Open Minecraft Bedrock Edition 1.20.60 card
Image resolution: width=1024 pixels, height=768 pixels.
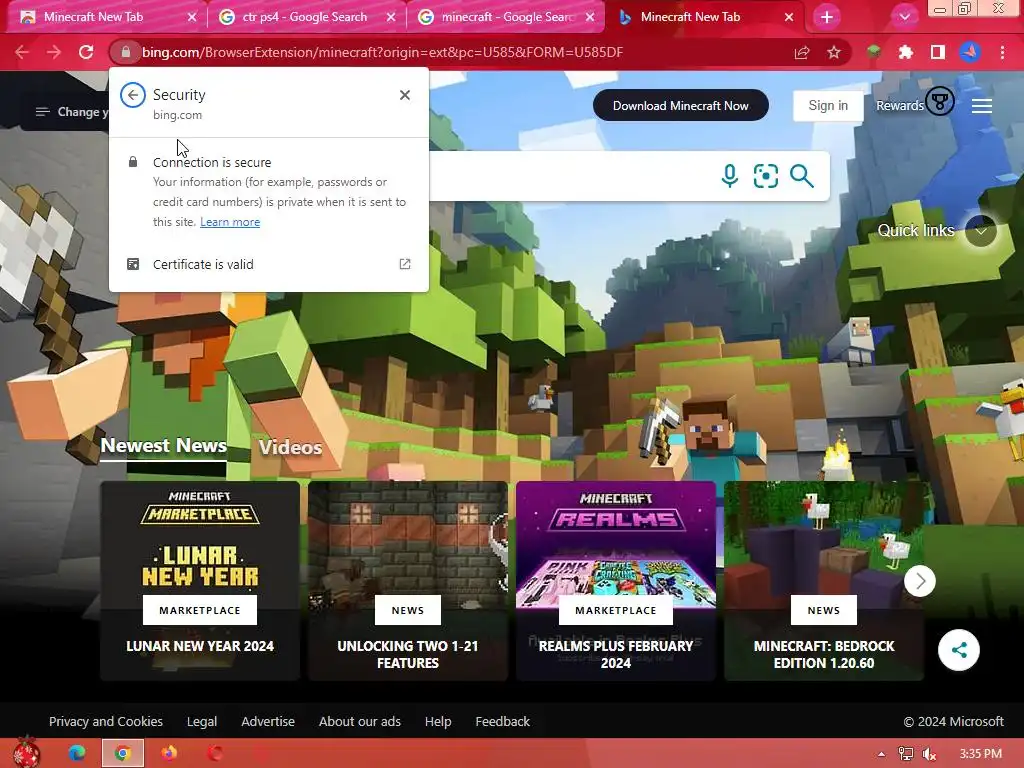point(824,581)
